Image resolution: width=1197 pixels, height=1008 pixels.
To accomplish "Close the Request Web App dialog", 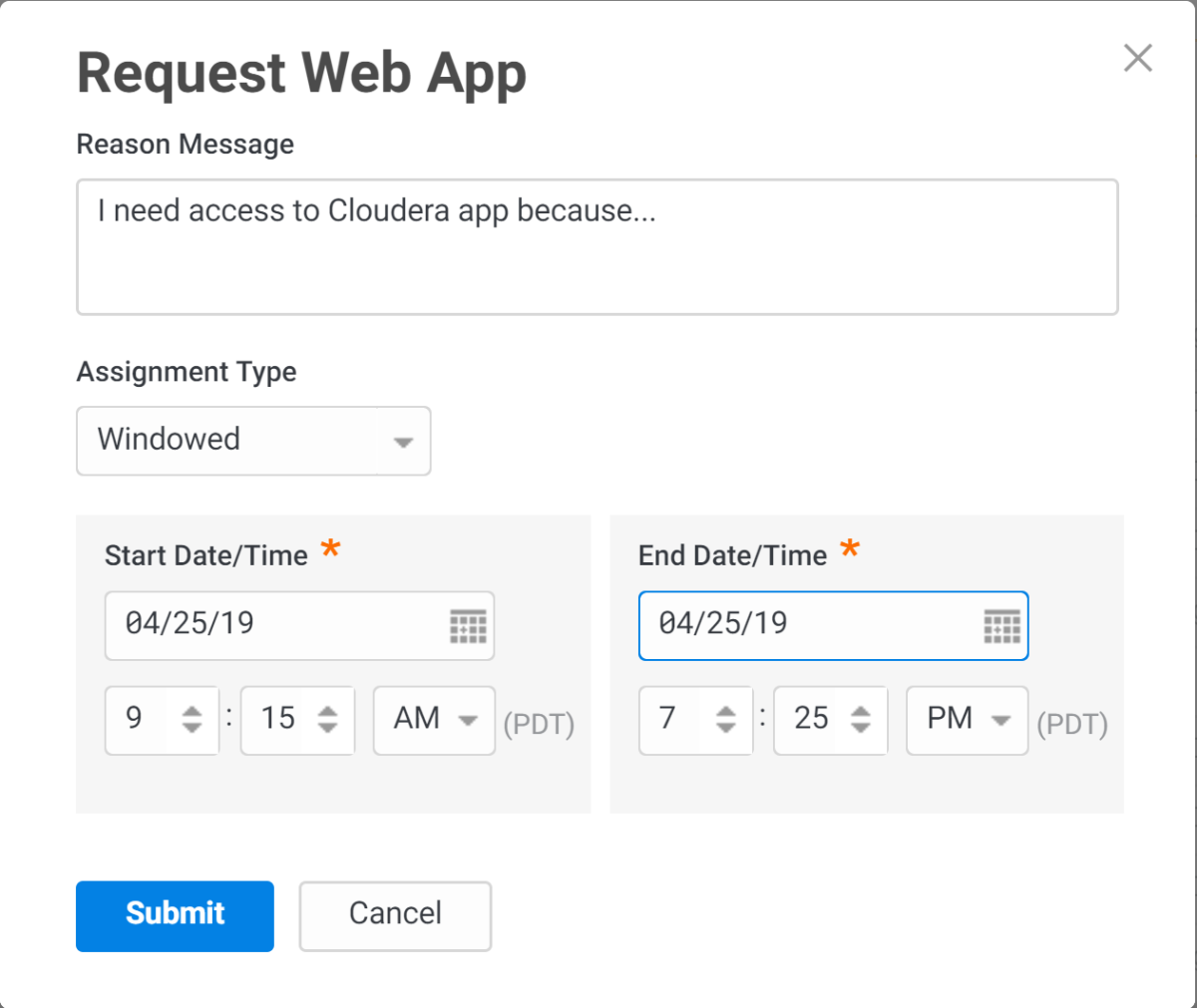I will tap(1137, 58).
